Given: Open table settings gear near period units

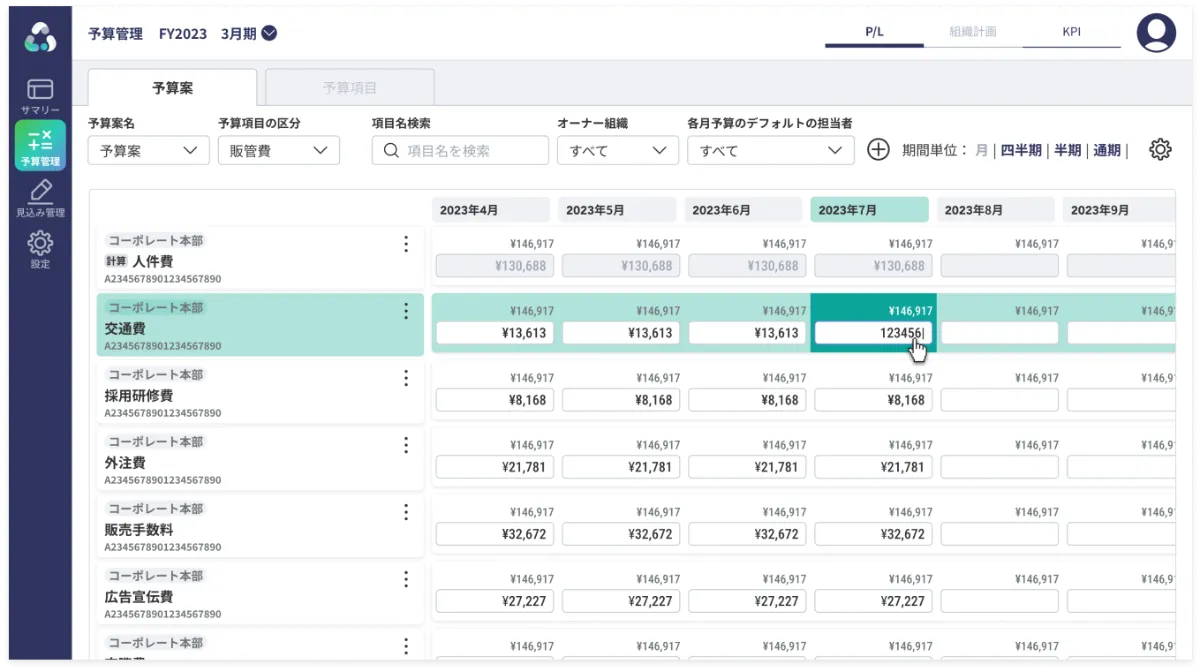Looking at the screenshot, I should [1160, 150].
